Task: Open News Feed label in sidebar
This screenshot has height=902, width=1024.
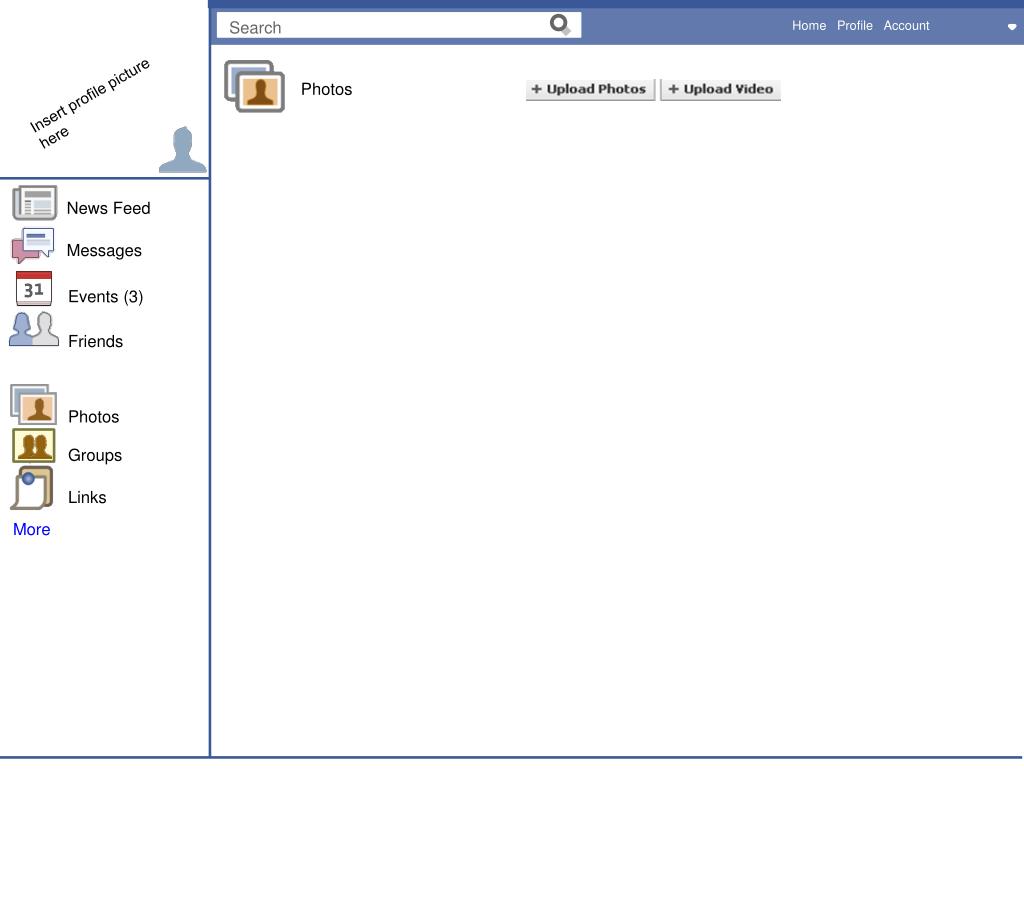Action: [x=108, y=208]
